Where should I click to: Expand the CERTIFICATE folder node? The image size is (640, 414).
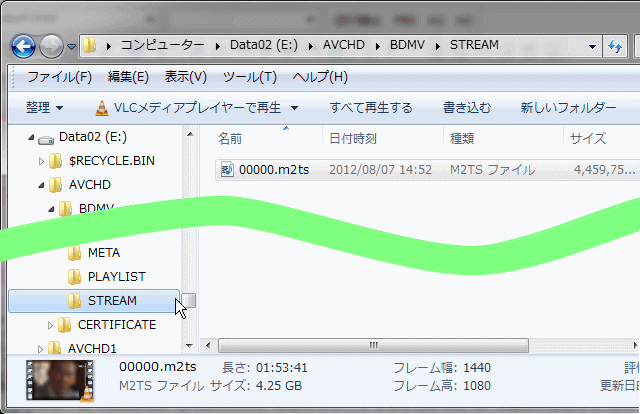click(x=52, y=325)
